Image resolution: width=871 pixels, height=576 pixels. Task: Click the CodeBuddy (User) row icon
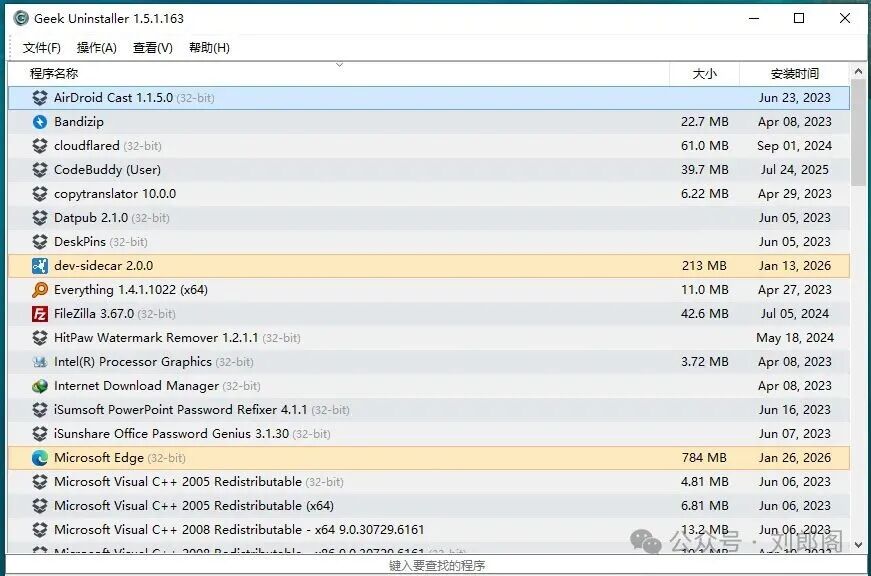(x=40, y=169)
